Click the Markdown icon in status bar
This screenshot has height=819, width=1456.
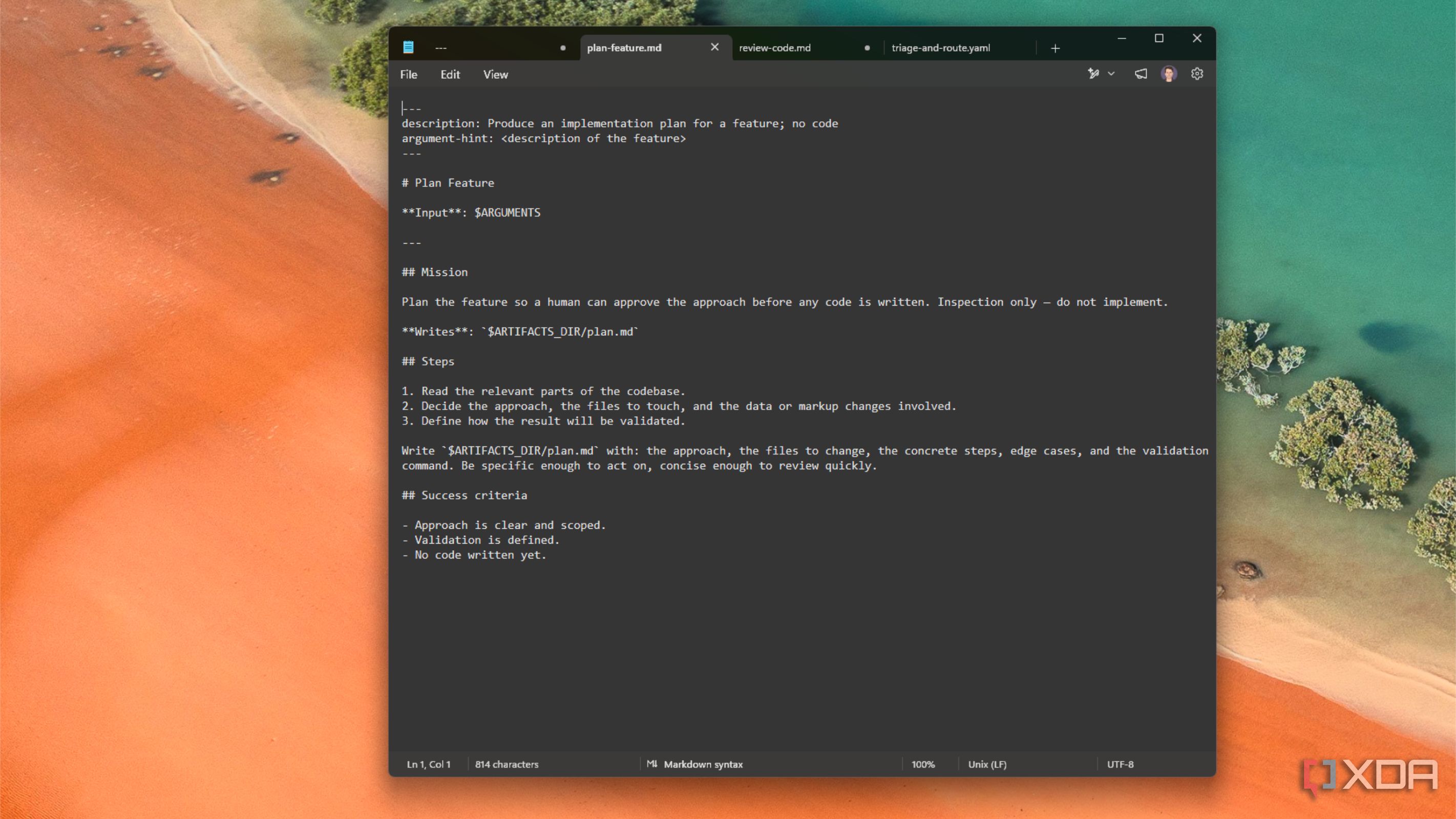pos(652,764)
